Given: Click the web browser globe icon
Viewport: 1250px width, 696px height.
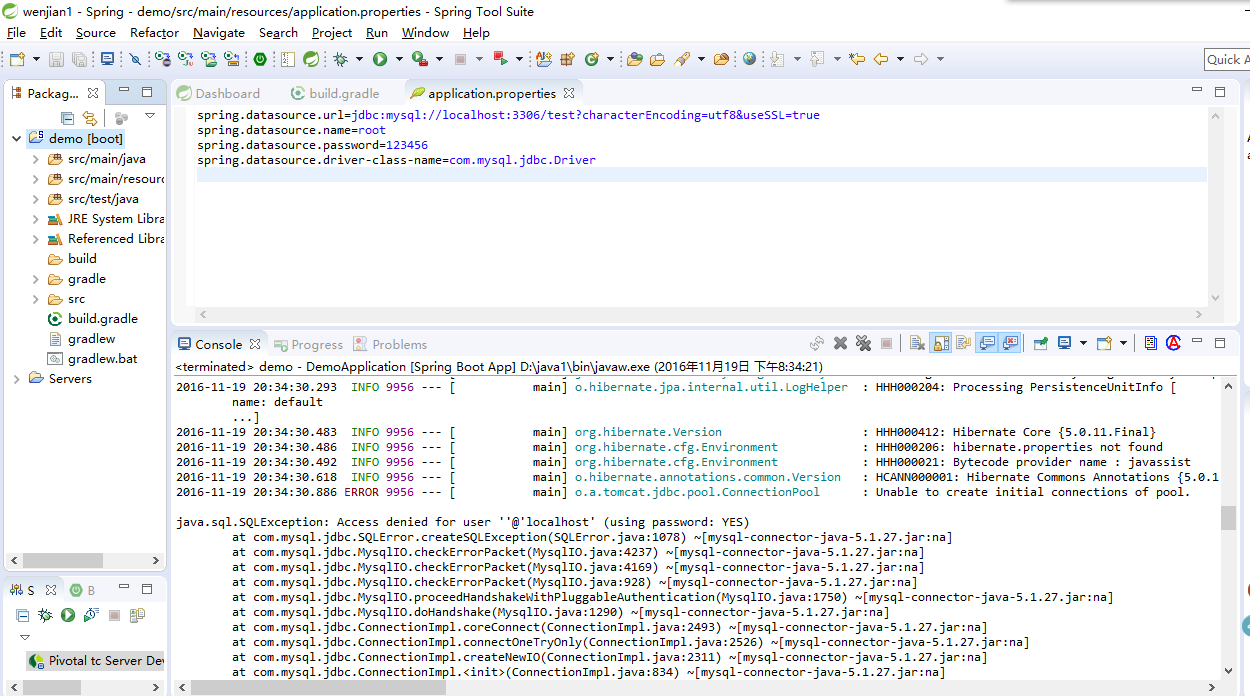Looking at the screenshot, I should 749,59.
